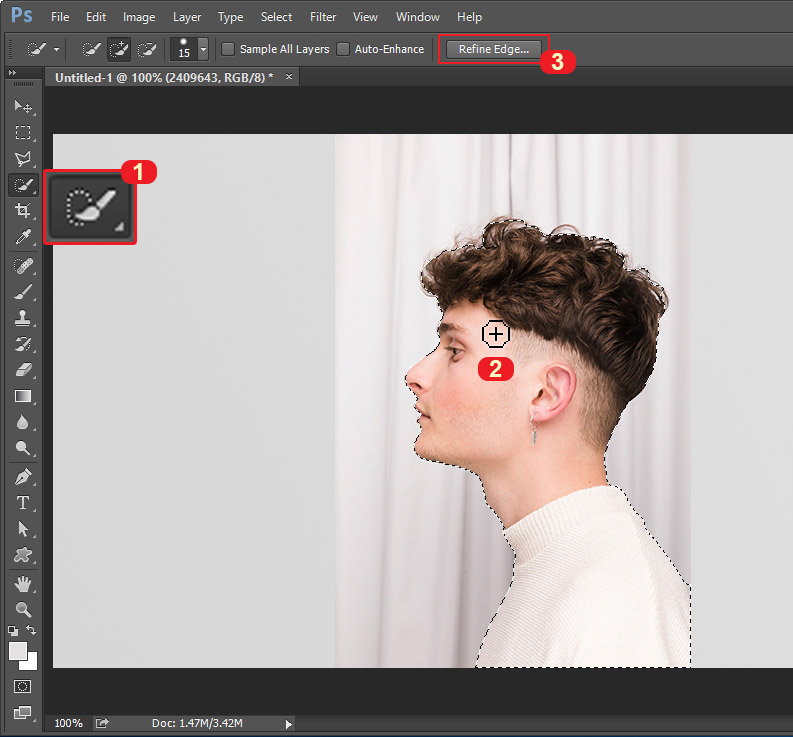Select the Path Selection tool

pyautogui.click(x=23, y=529)
